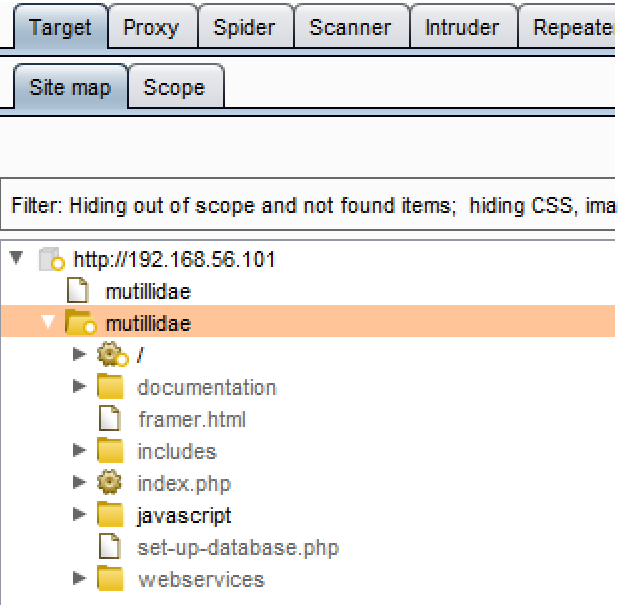Click the documentation folder icon
The image size is (618, 608).
tap(110, 388)
